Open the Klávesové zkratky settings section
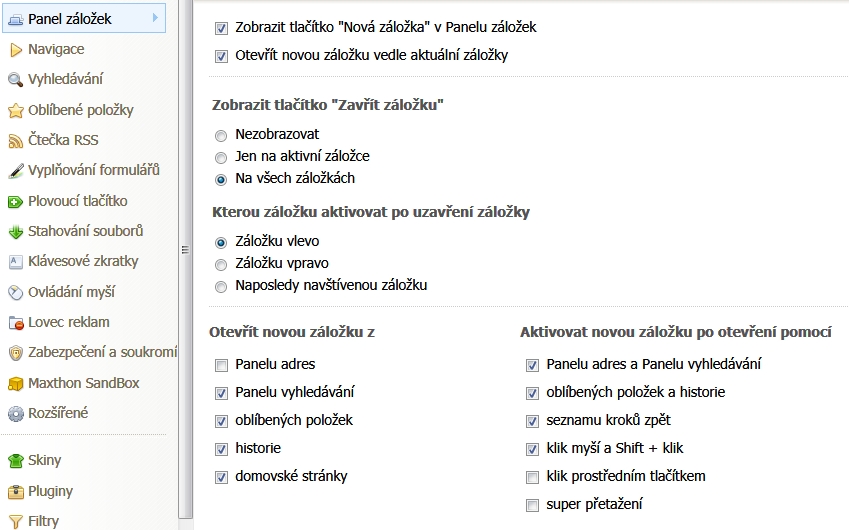 pos(83,261)
